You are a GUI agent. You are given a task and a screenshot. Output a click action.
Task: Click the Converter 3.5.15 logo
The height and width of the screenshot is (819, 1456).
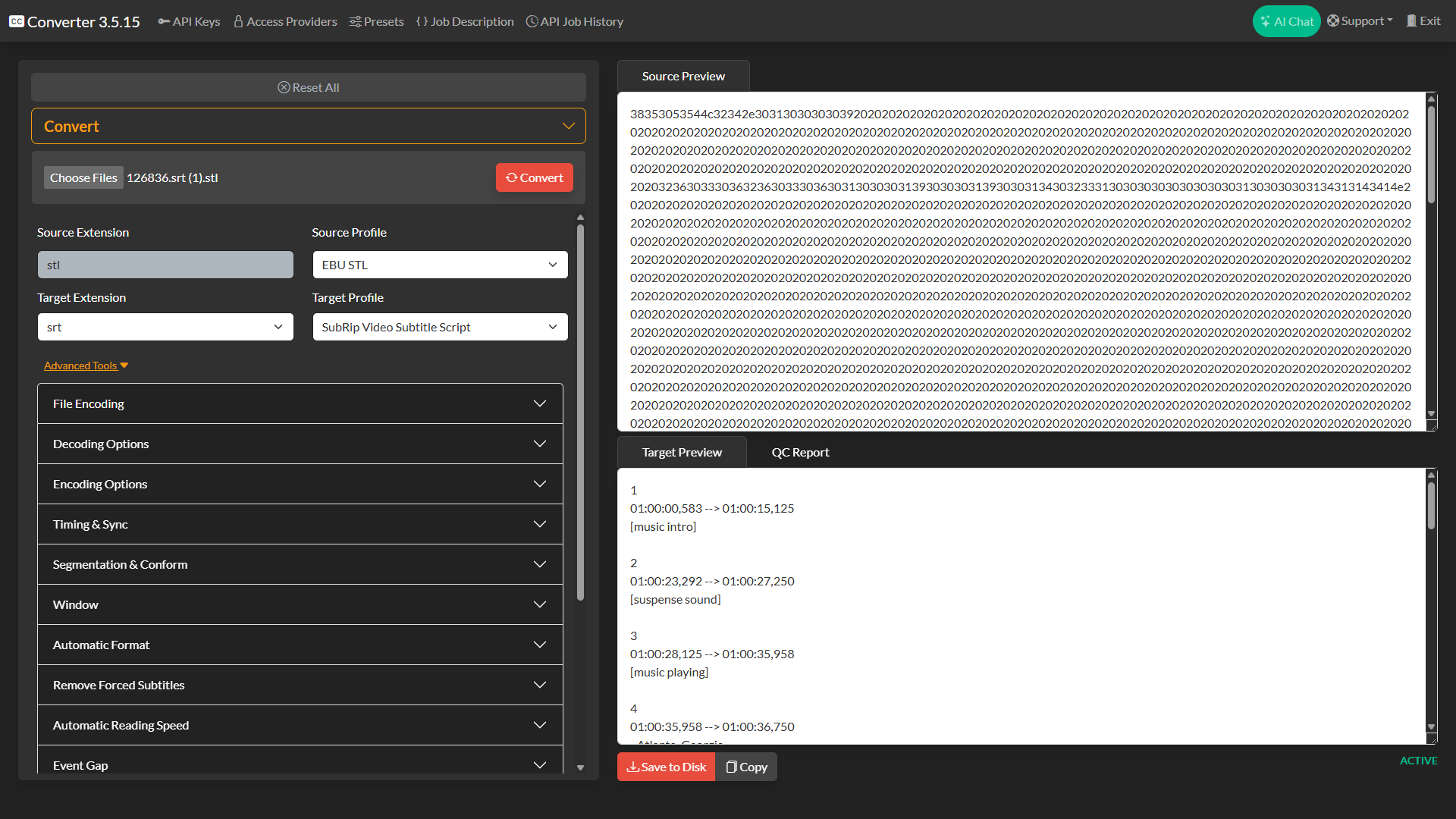pos(74,21)
